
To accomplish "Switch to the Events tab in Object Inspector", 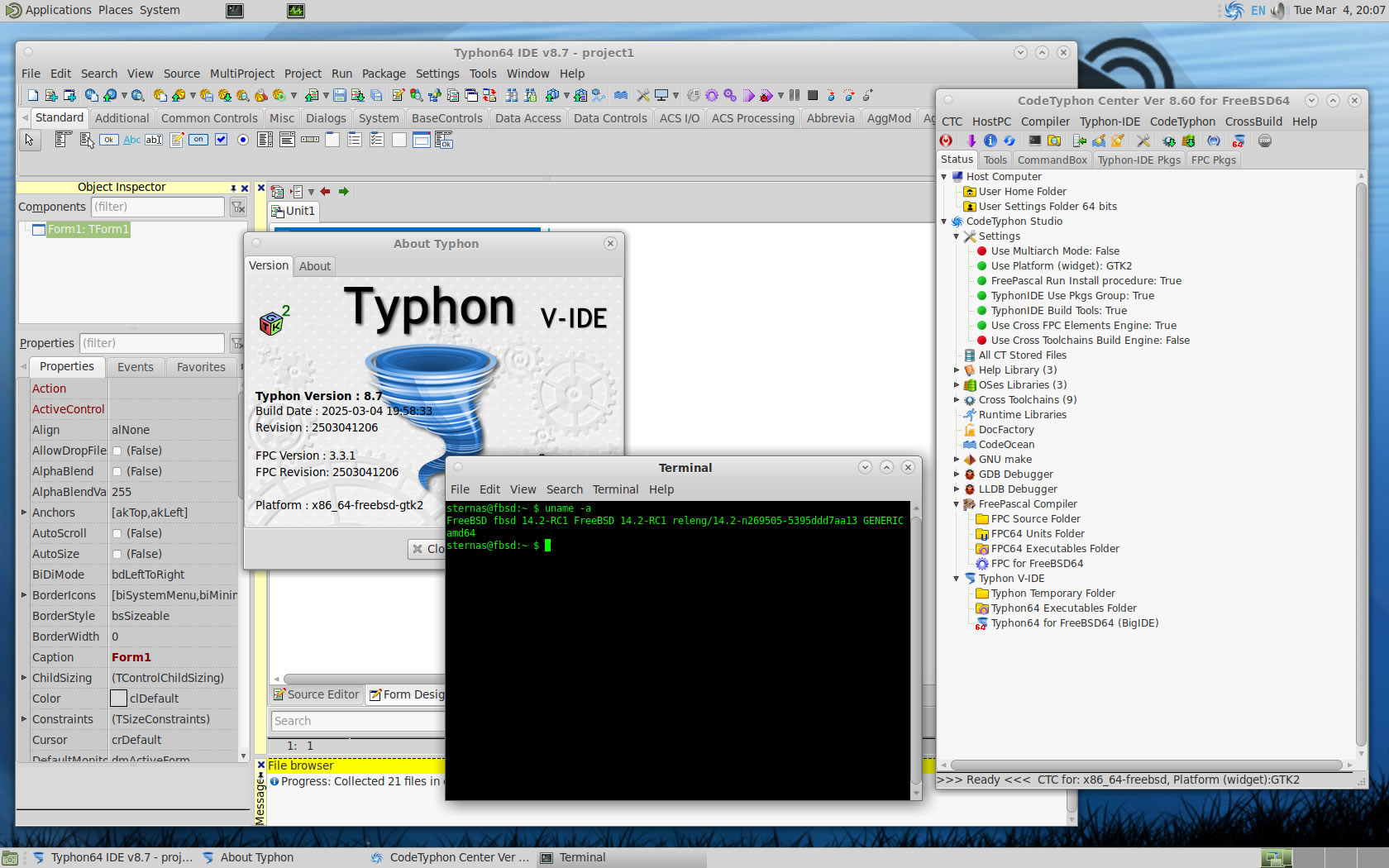I will pos(136,367).
